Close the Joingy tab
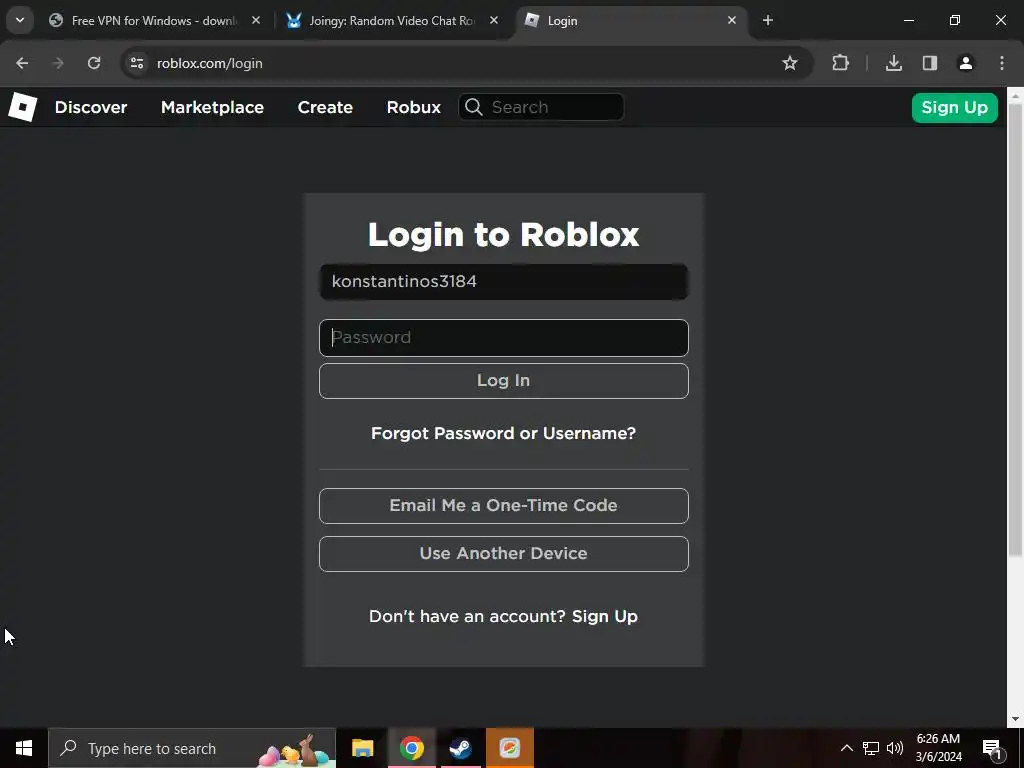Viewport: 1024px width, 768px height. click(494, 21)
